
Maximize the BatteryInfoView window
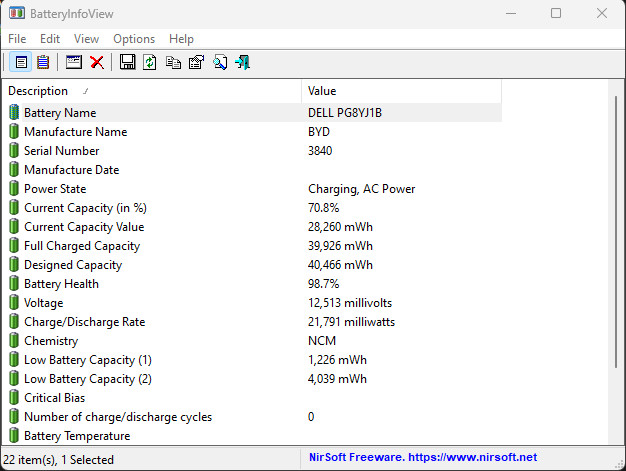(556, 13)
